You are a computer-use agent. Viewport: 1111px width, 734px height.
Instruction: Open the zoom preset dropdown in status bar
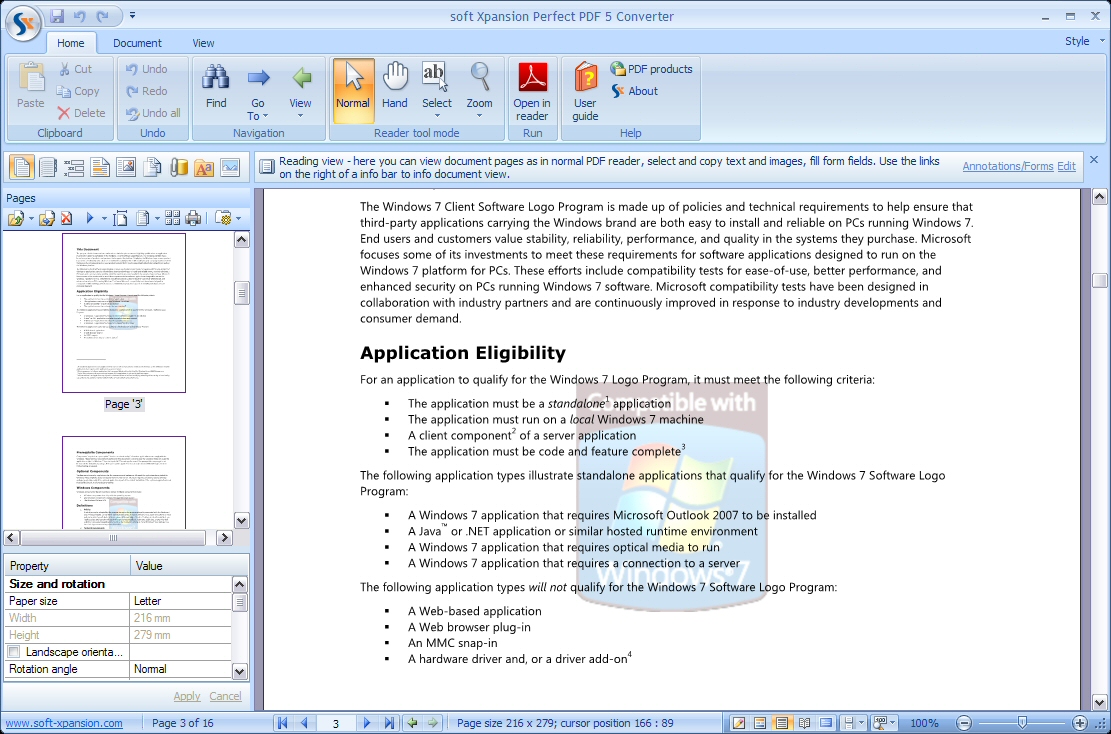[892, 723]
